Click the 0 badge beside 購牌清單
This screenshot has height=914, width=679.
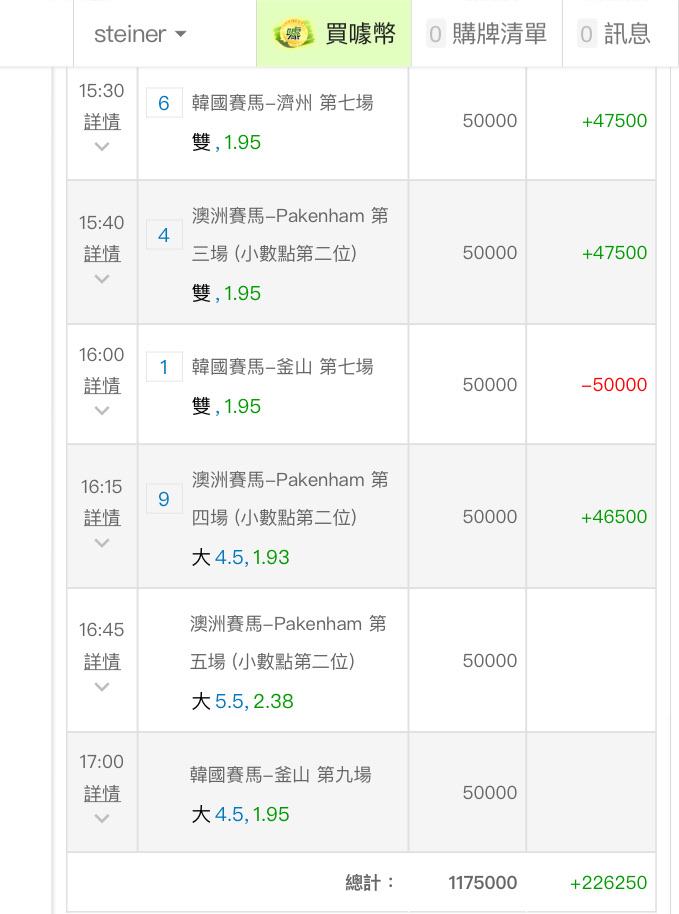point(435,34)
